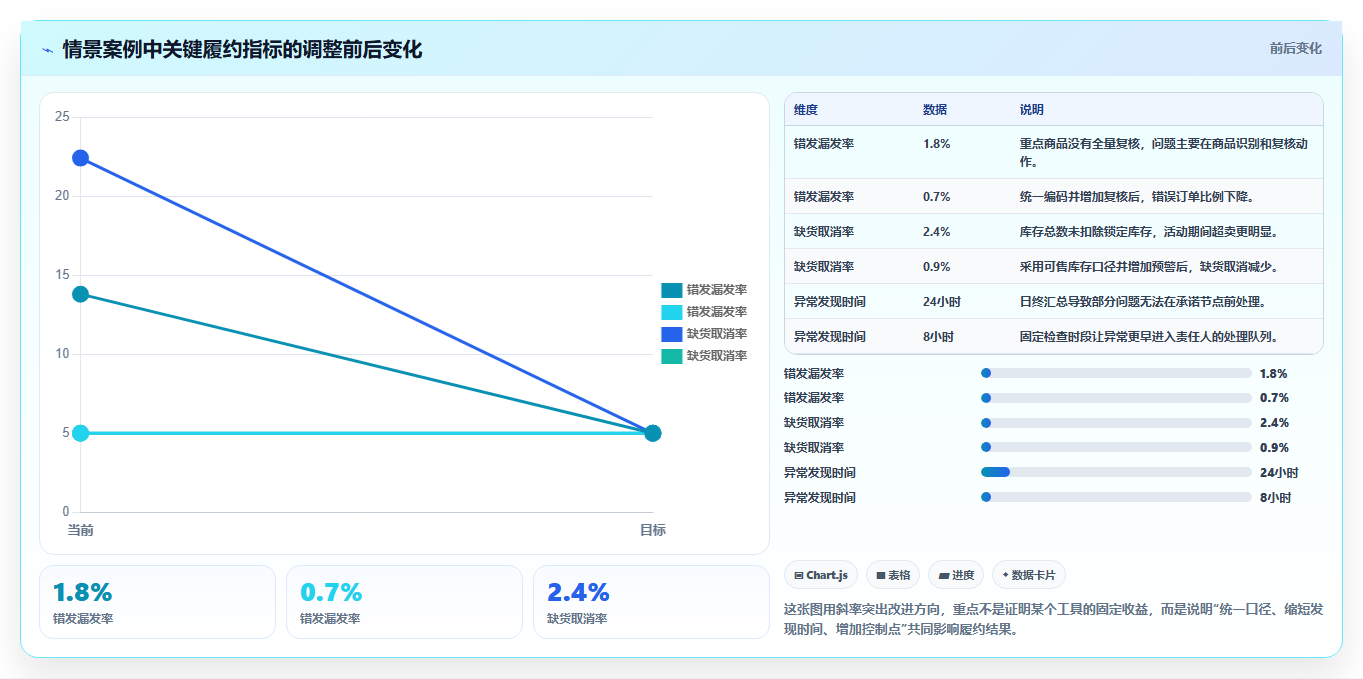The image size is (1363, 679).
Task: Click the cyan data point at 当前 on value 5
Action: [x=80, y=433]
